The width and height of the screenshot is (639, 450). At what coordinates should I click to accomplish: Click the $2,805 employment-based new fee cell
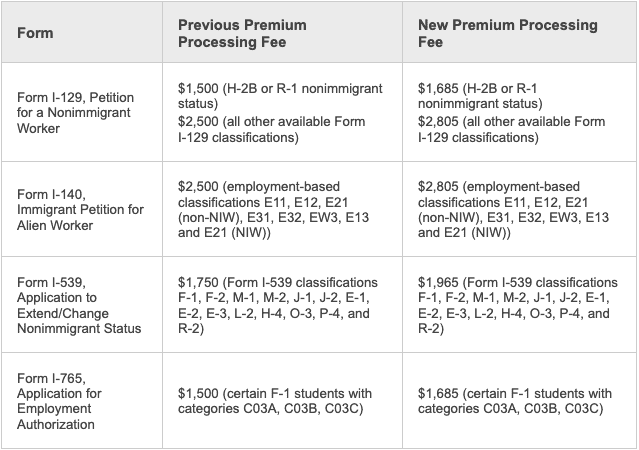click(520, 209)
